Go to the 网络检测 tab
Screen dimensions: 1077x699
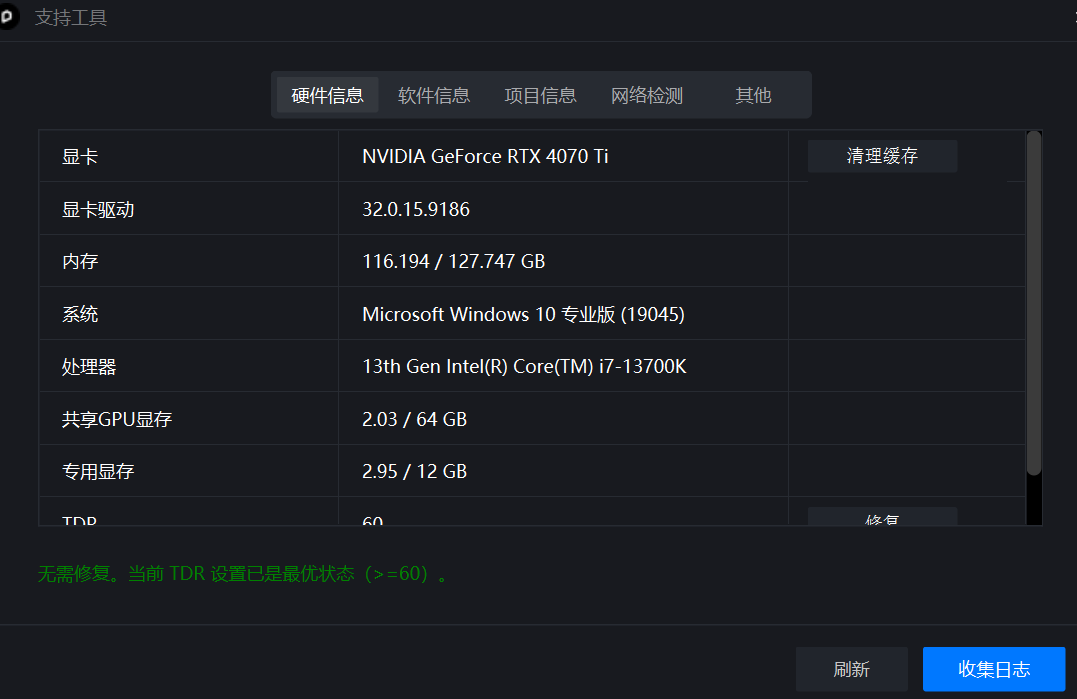647,95
